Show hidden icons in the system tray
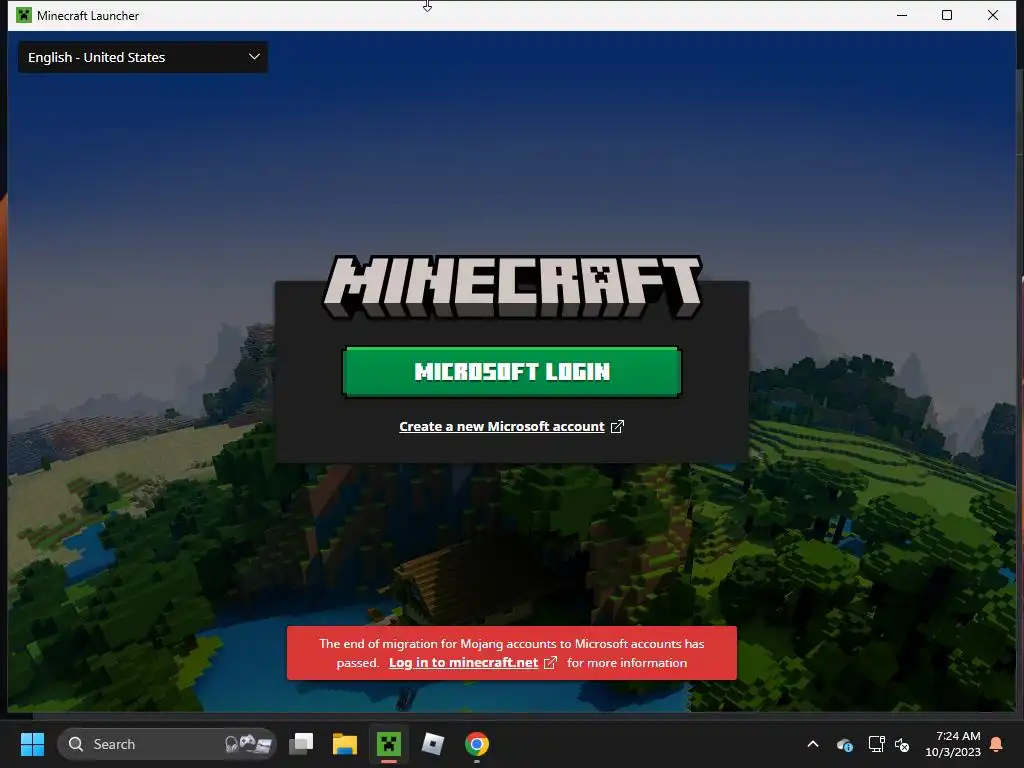The width and height of the screenshot is (1024, 768). coord(813,744)
